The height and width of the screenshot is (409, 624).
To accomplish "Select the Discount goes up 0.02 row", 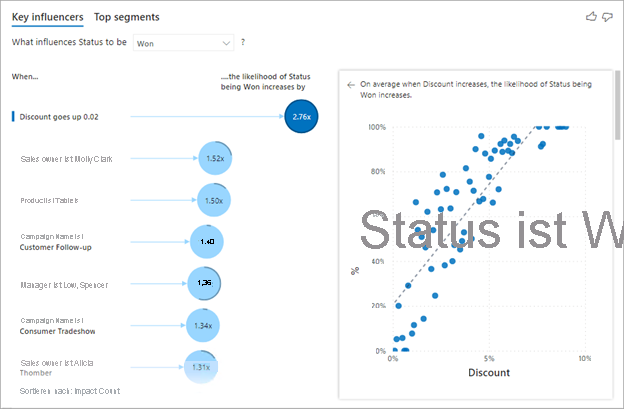I will coord(59,117).
